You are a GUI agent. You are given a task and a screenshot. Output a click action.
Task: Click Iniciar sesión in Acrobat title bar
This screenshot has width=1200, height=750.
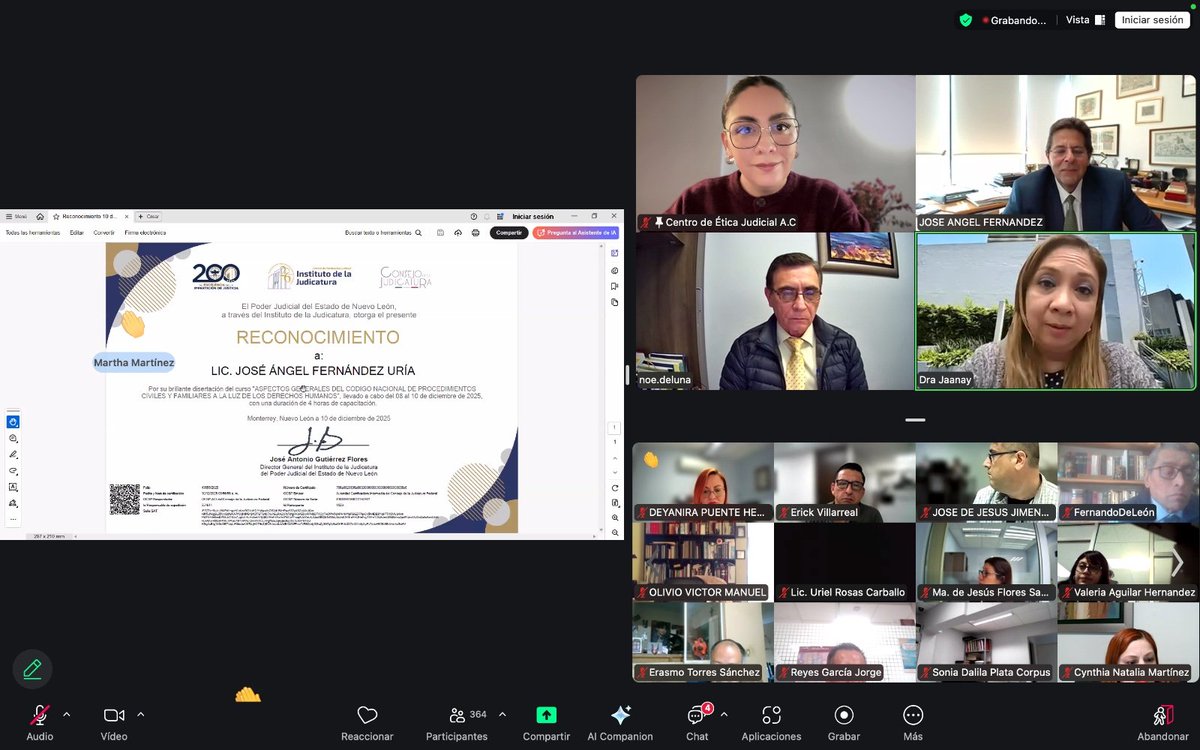point(533,216)
